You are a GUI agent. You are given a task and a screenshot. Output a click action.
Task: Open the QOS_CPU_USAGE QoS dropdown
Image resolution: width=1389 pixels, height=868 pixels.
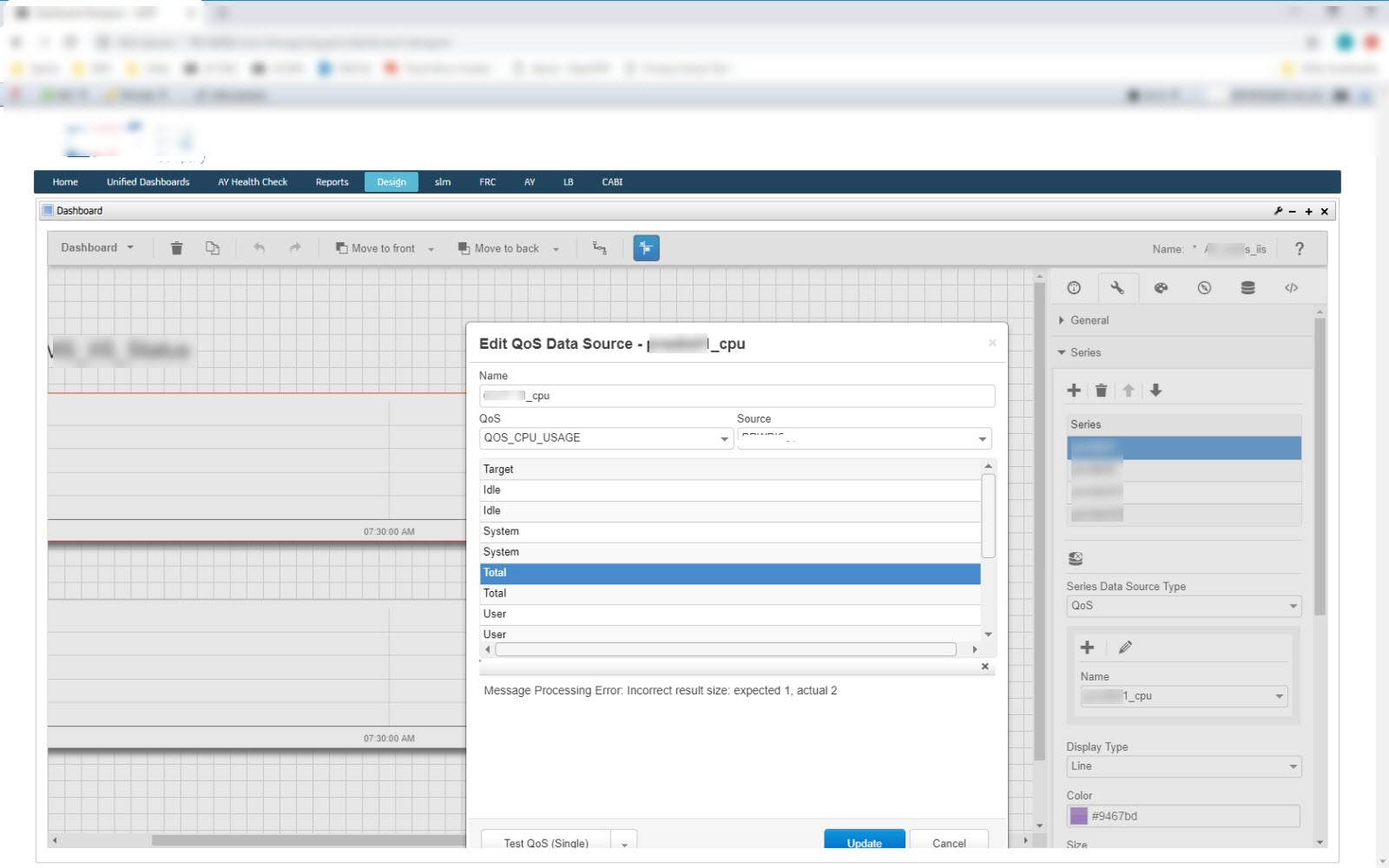point(606,438)
